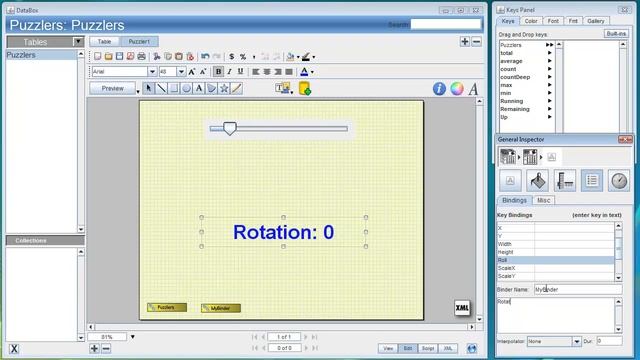640x360 pixels.
Task: Switch to the Gallery tab in Keys Panel
Action: pos(596,21)
